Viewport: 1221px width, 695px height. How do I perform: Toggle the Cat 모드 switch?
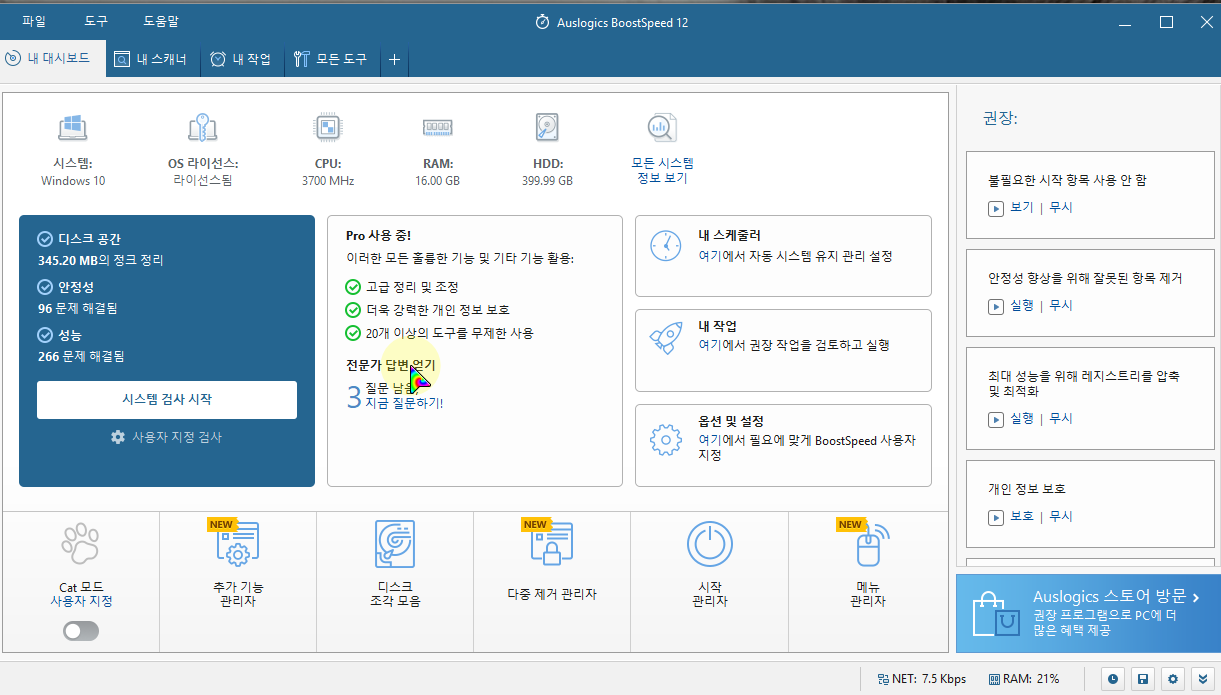click(81, 630)
